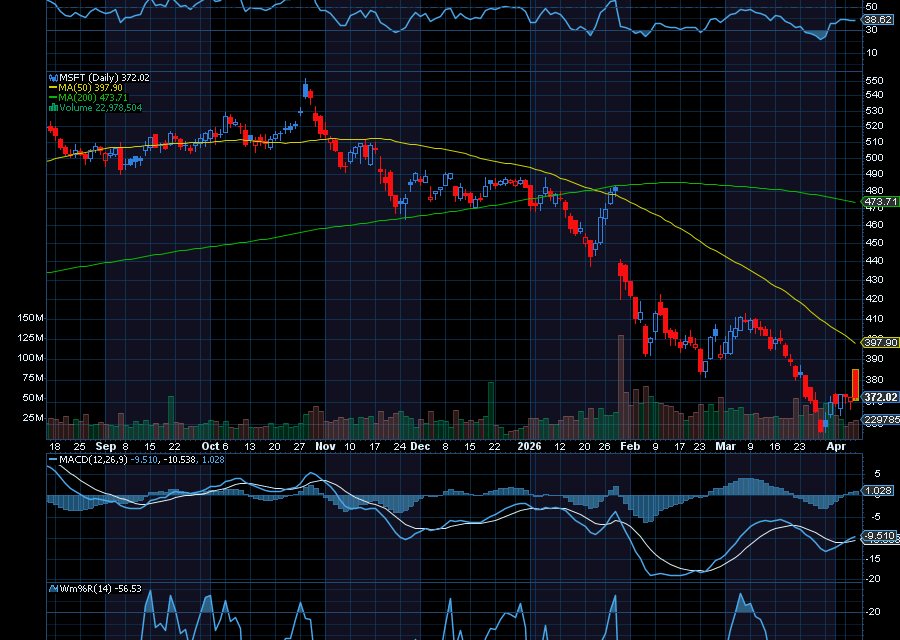Select the yellow MA(50) line indicator icon

coord(52,87)
